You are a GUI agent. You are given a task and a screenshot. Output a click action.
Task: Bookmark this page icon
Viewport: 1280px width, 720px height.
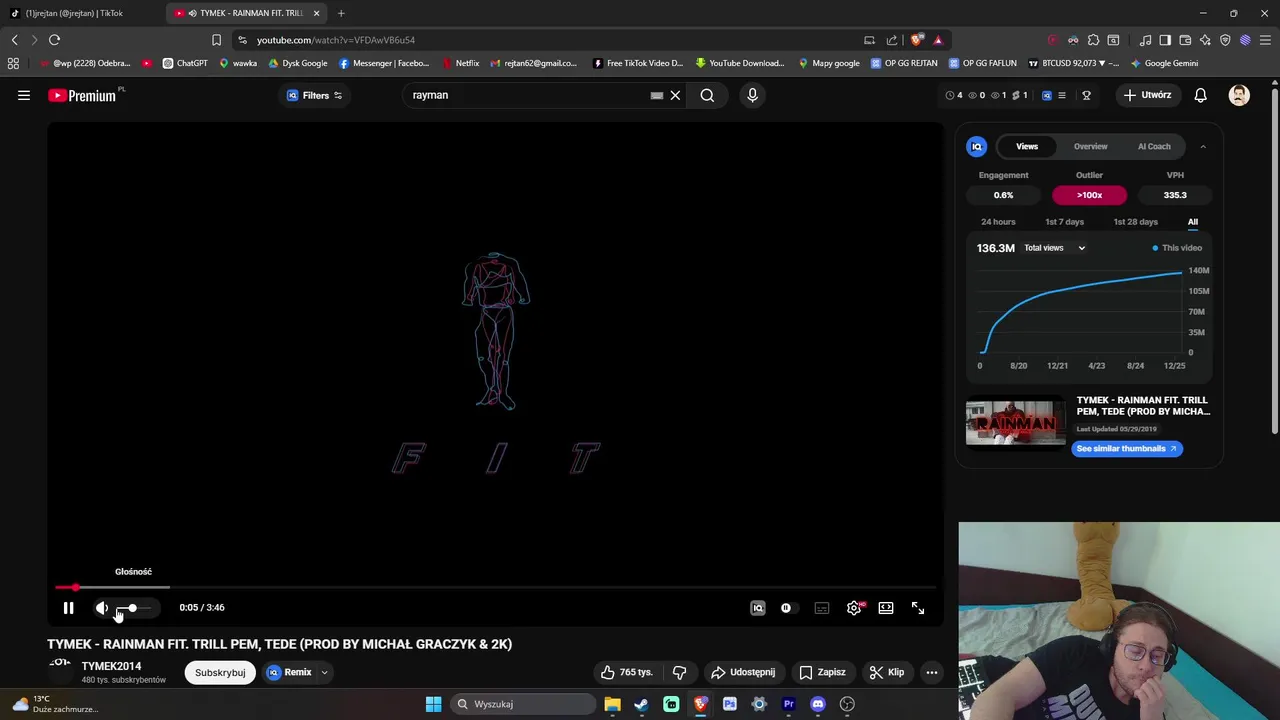(x=216, y=40)
